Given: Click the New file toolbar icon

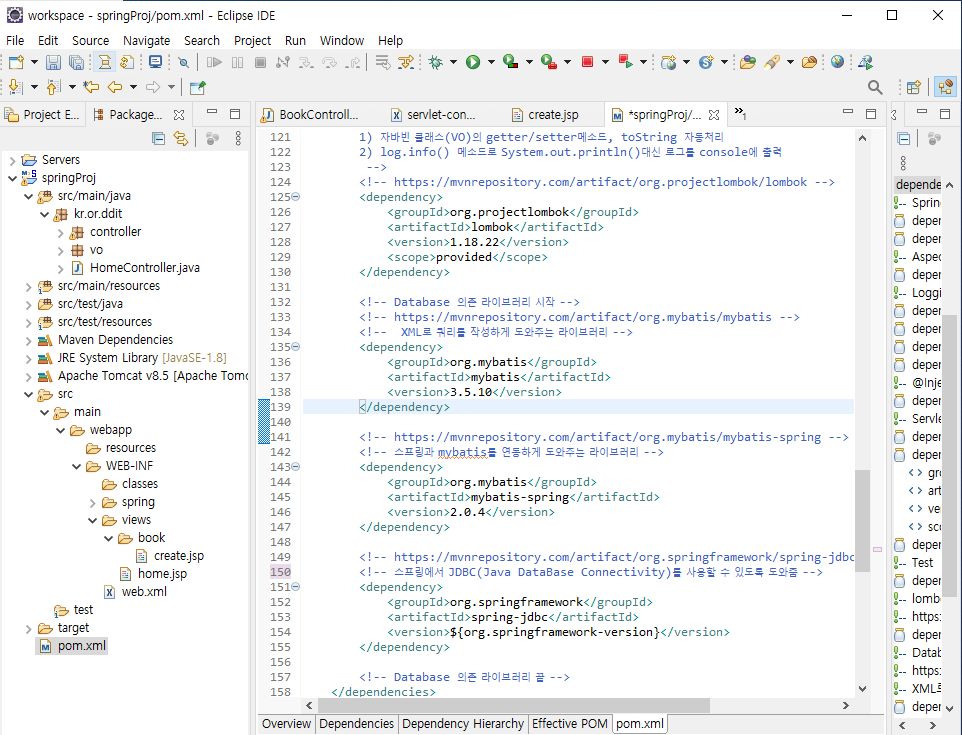Looking at the screenshot, I should click(x=17, y=62).
